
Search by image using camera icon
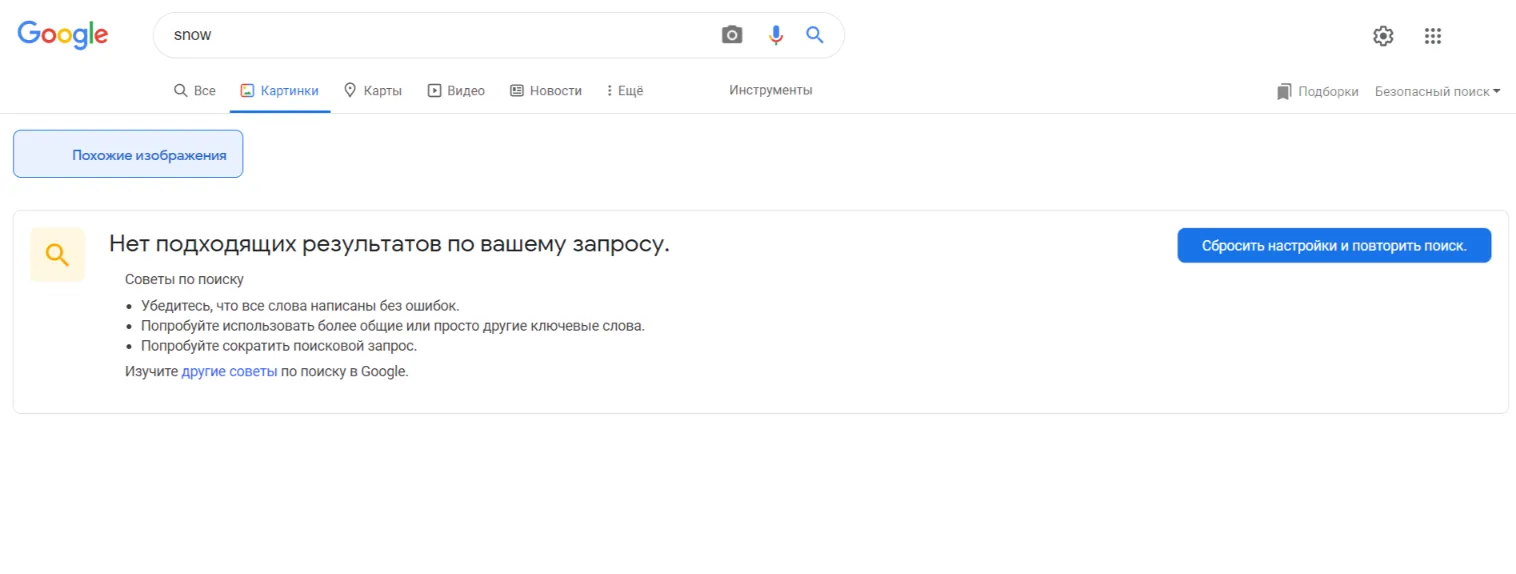pyautogui.click(x=732, y=35)
